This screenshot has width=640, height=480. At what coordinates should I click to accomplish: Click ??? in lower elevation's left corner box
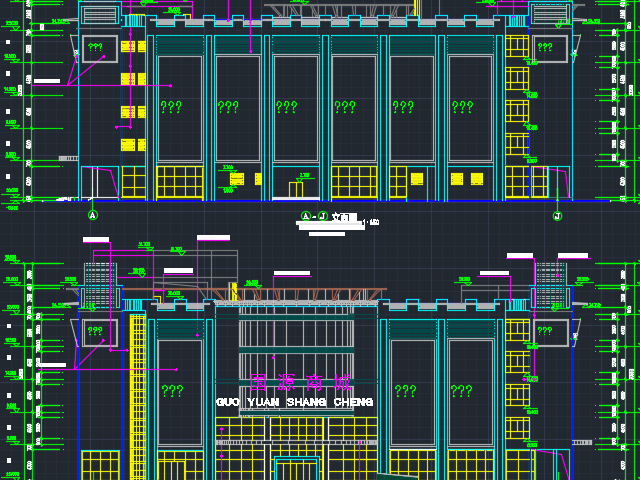[95, 331]
